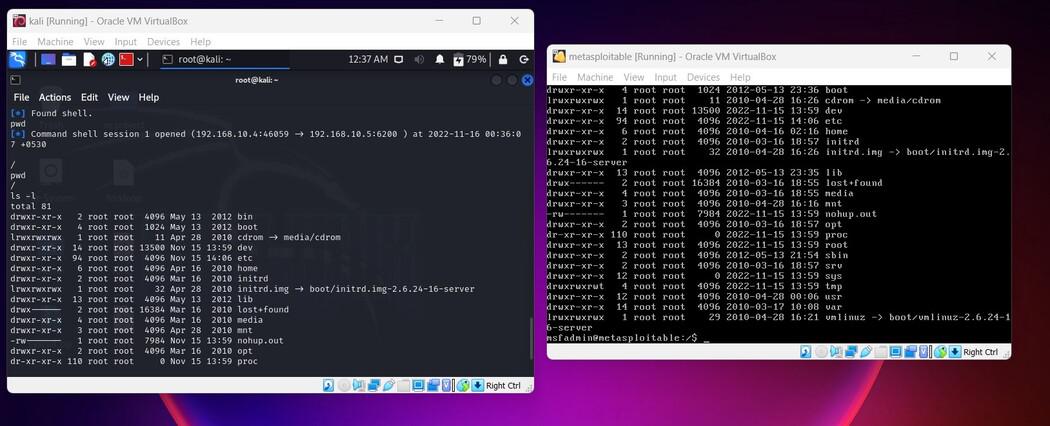Lock the Kali screen with padlock icon
The height and width of the screenshot is (426, 1050).
pos(502,60)
